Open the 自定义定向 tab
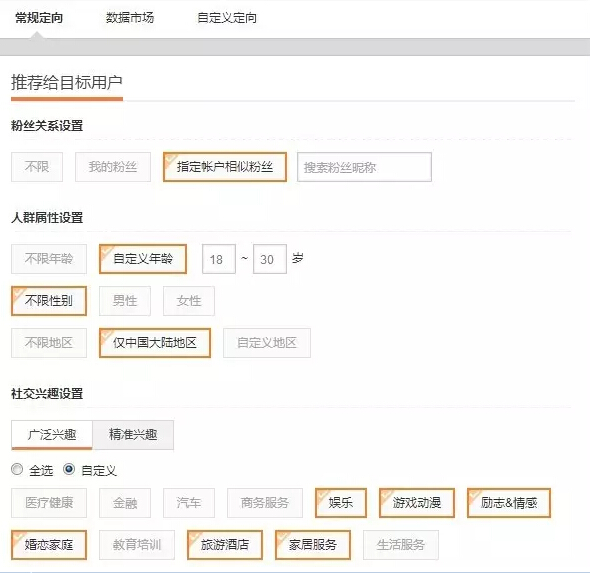Screen dimensions: 590x573 pos(227,18)
